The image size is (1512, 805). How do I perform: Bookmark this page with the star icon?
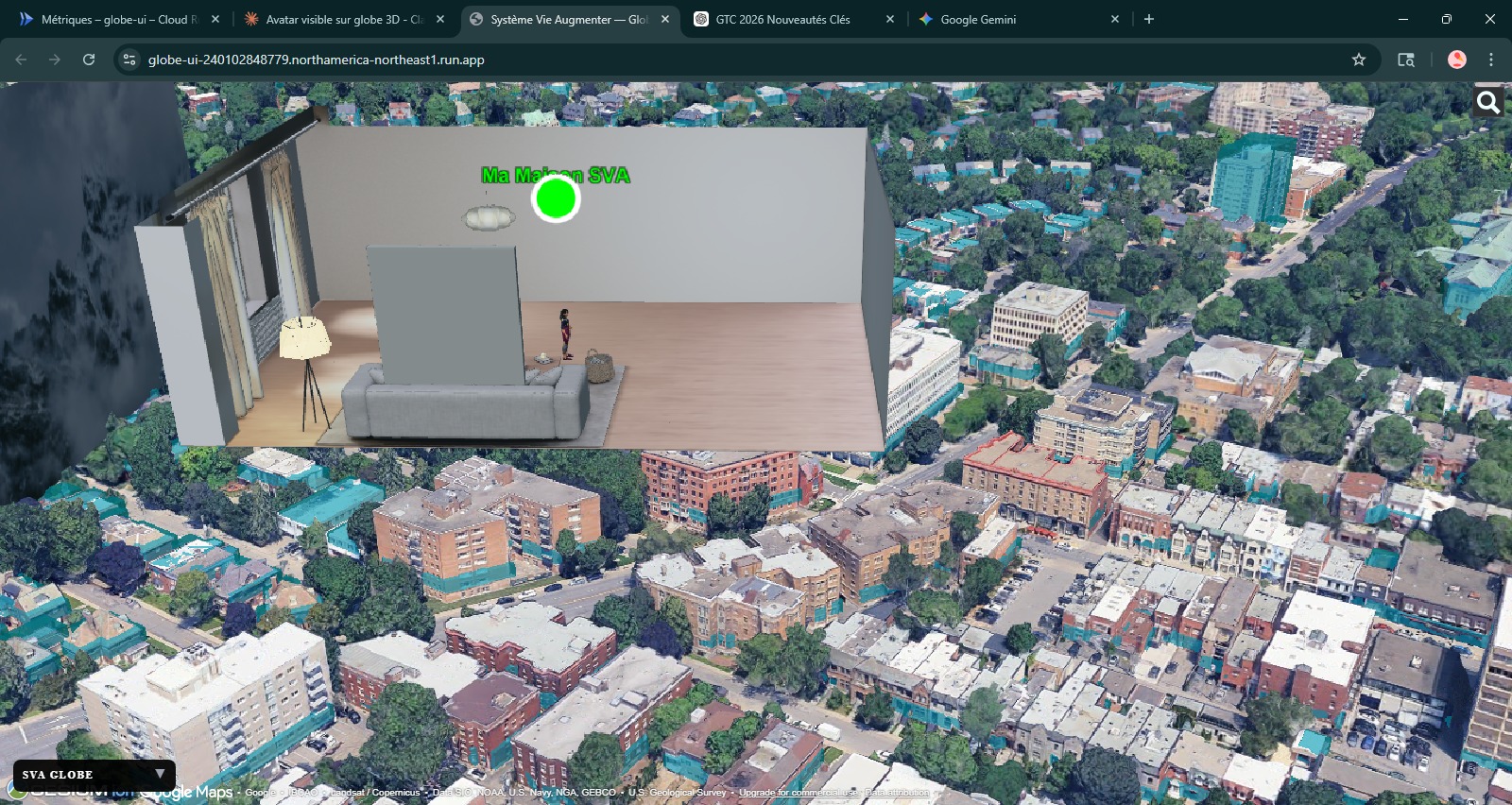1359,60
